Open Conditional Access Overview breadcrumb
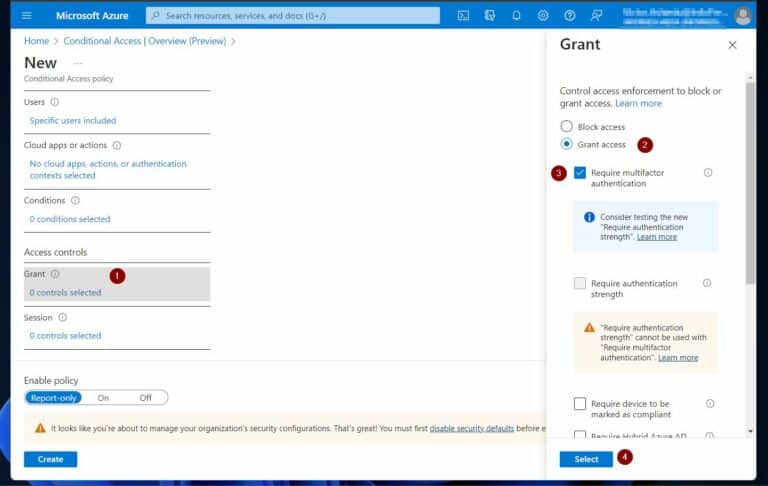 pyautogui.click(x=145, y=41)
